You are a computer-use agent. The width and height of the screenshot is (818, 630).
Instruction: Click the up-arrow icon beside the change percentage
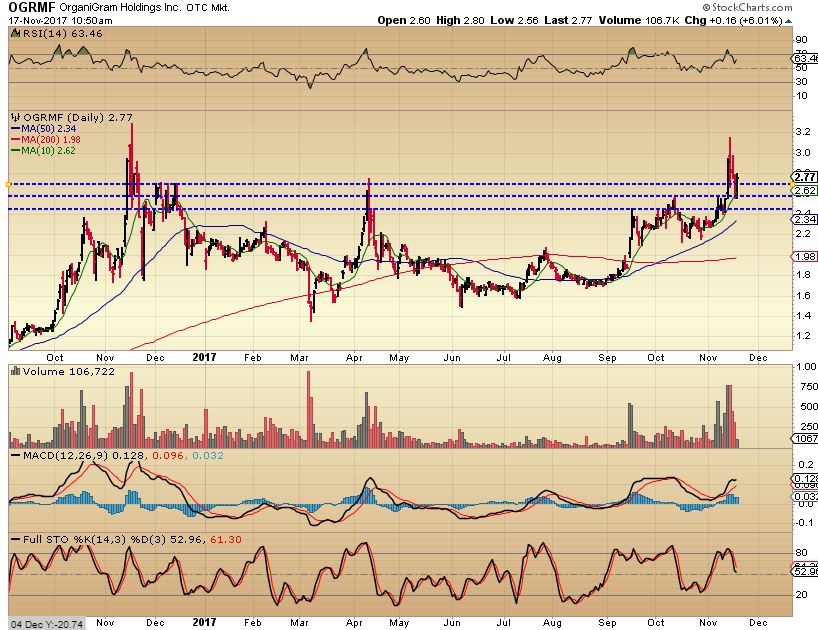[788, 21]
